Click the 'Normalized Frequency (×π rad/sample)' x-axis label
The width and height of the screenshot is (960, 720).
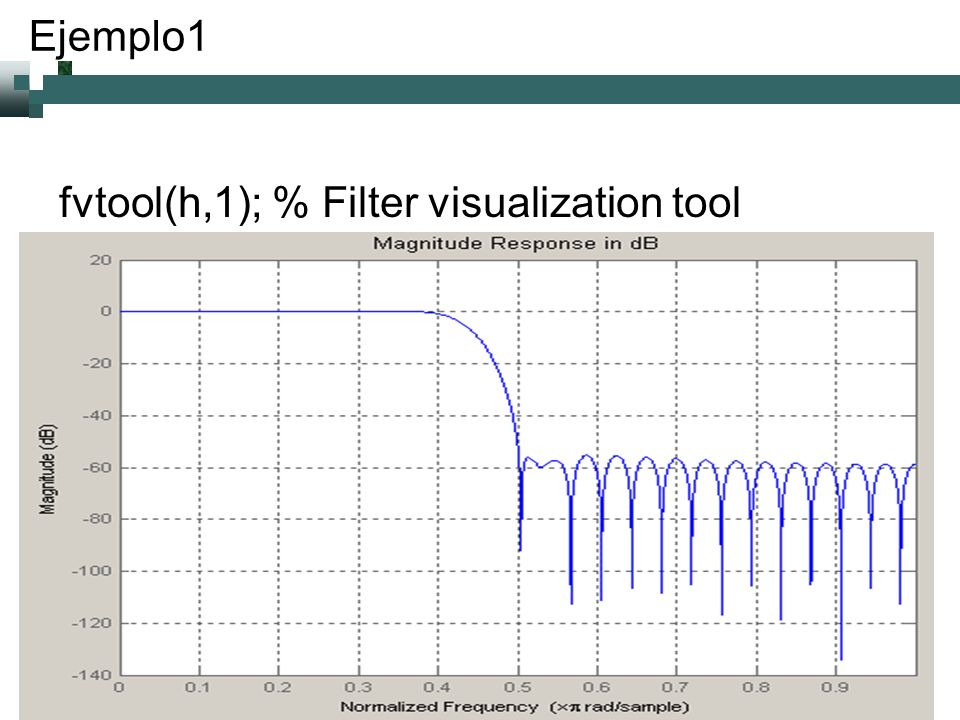[x=515, y=707]
